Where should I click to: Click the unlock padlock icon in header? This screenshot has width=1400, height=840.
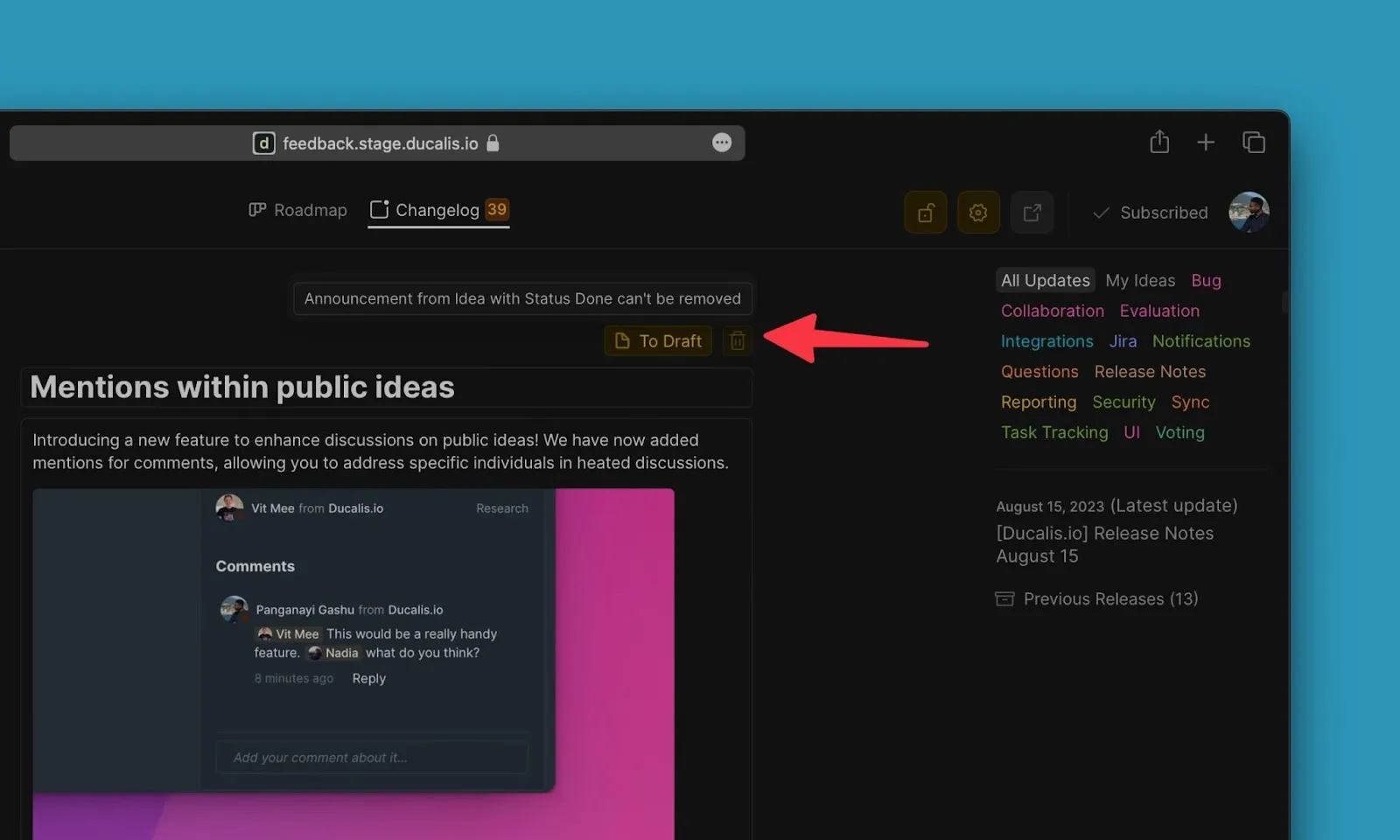[925, 213]
